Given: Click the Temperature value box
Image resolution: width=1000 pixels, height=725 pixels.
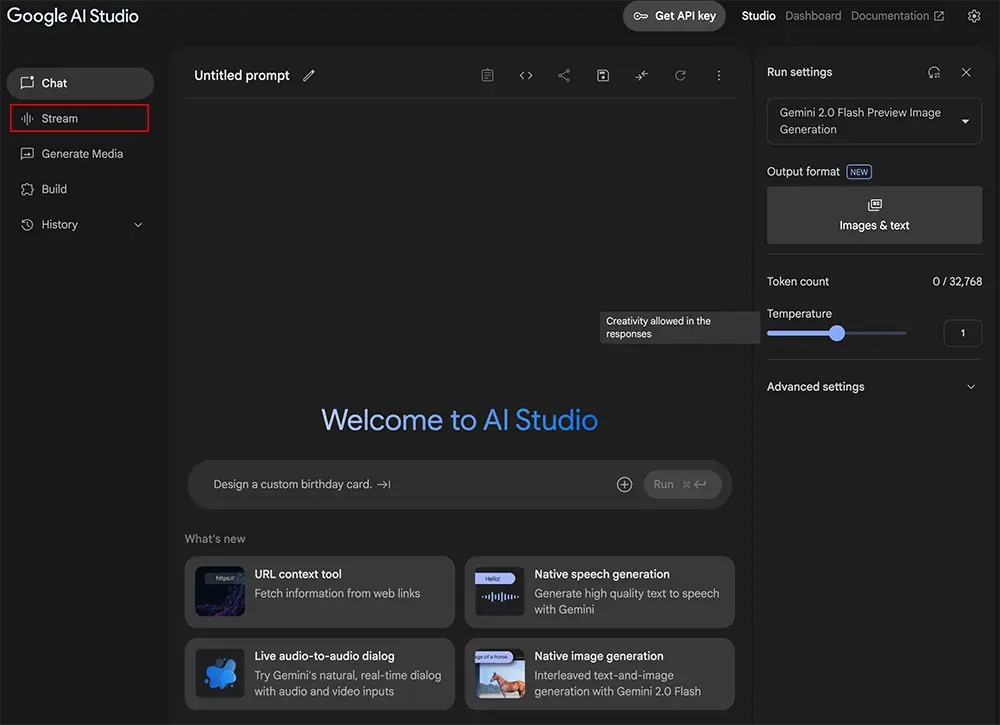Looking at the screenshot, I should 962,333.
